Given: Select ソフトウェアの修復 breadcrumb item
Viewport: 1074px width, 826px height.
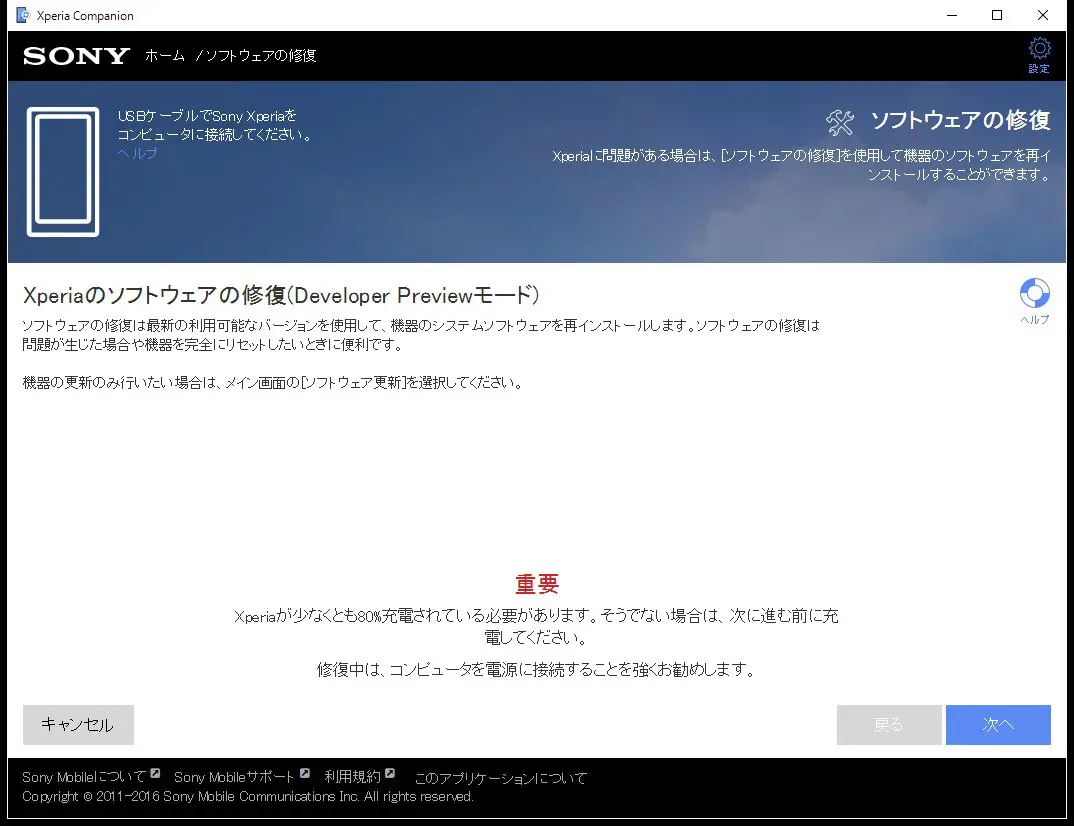Looking at the screenshot, I should coord(261,55).
